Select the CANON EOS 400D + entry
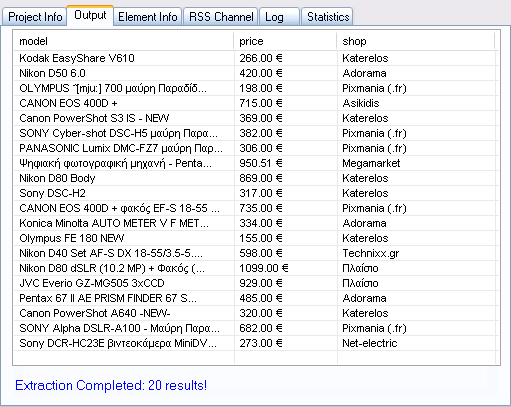Screen dimensions: 511x407 255,103
